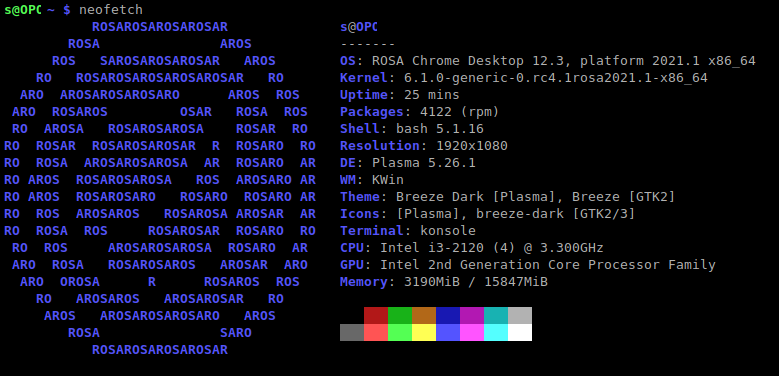The width and height of the screenshot is (779, 376).
Task: Click the ROSA ASCII art logo
Action: tap(160, 188)
